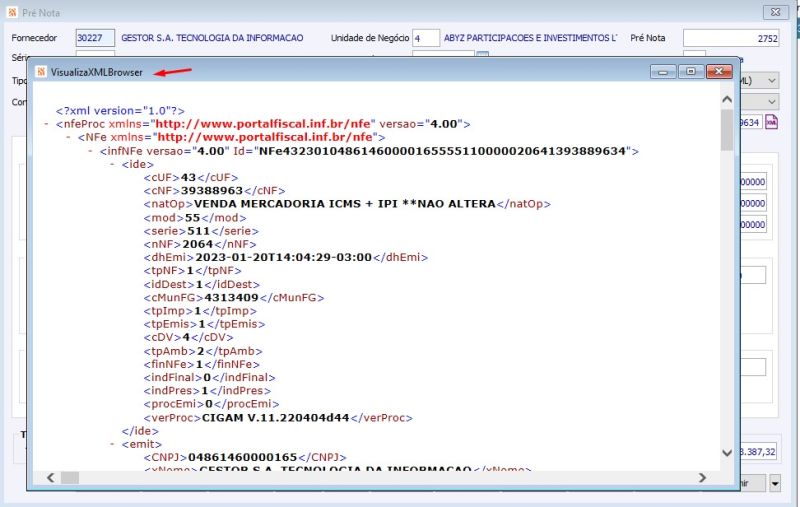Image resolution: width=800 pixels, height=507 pixels.
Task: Click the Unidade de Negócio field
Action: coord(426,38)
